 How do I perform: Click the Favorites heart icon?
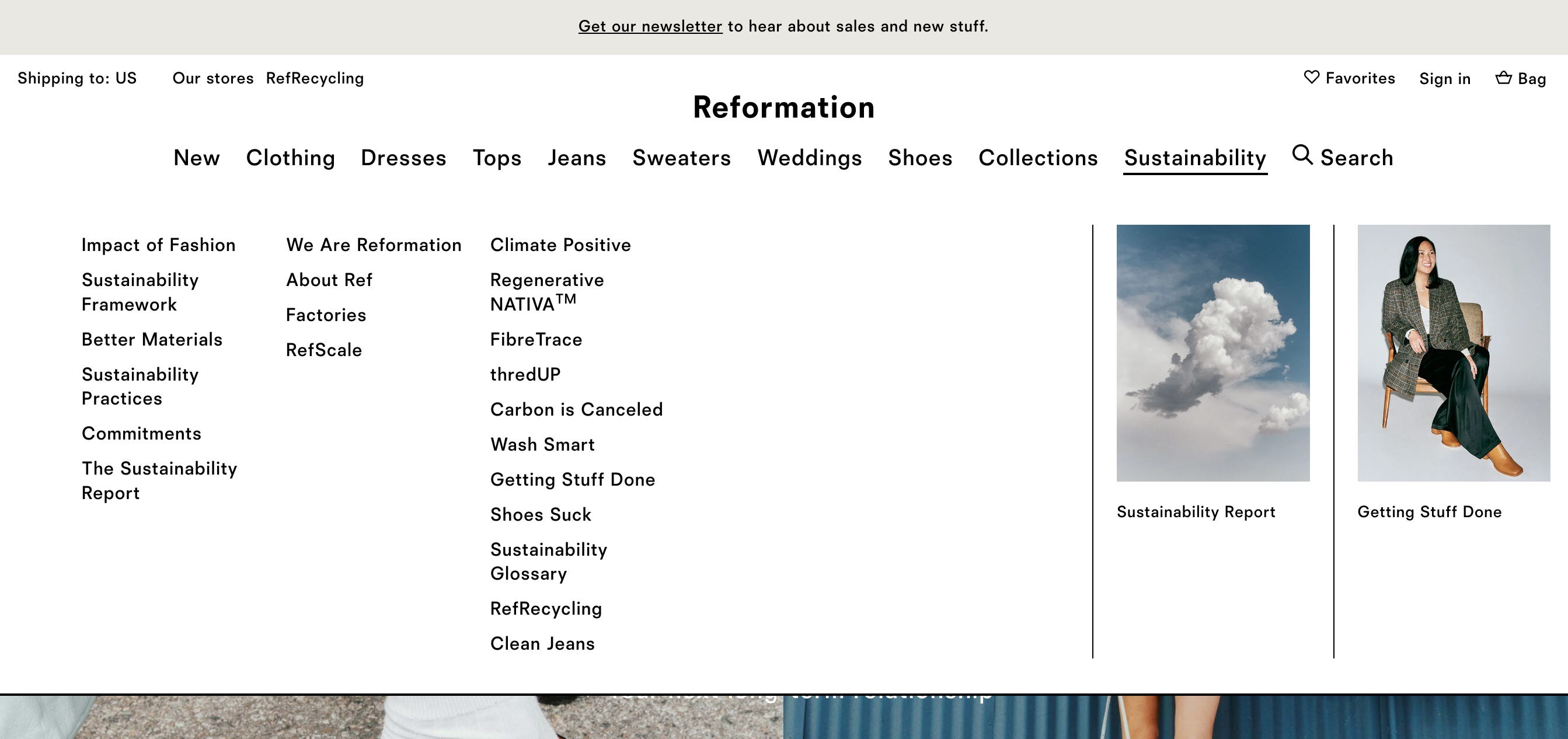click(1312, 77)
